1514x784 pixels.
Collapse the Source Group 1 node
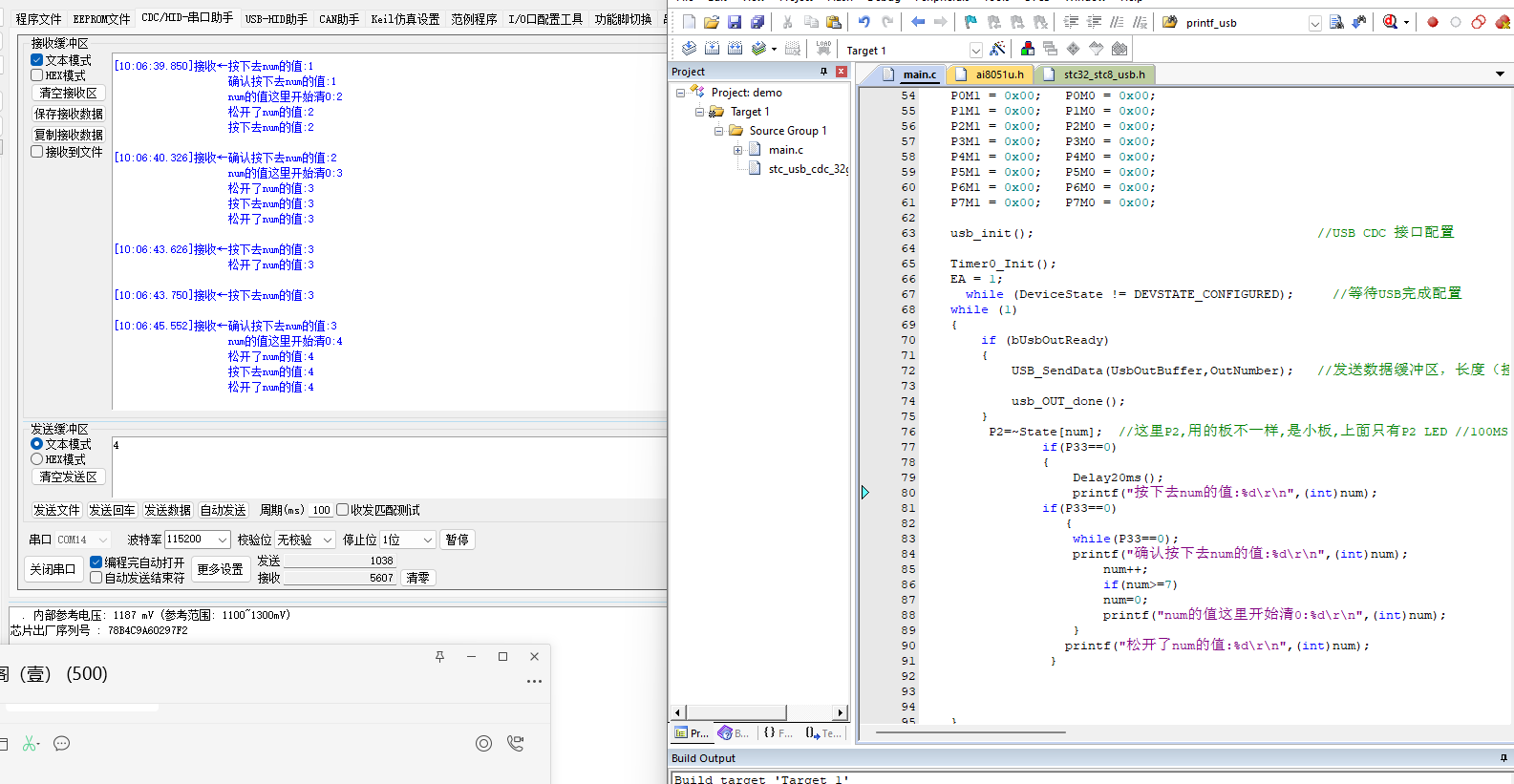click(x=718, y=131)
